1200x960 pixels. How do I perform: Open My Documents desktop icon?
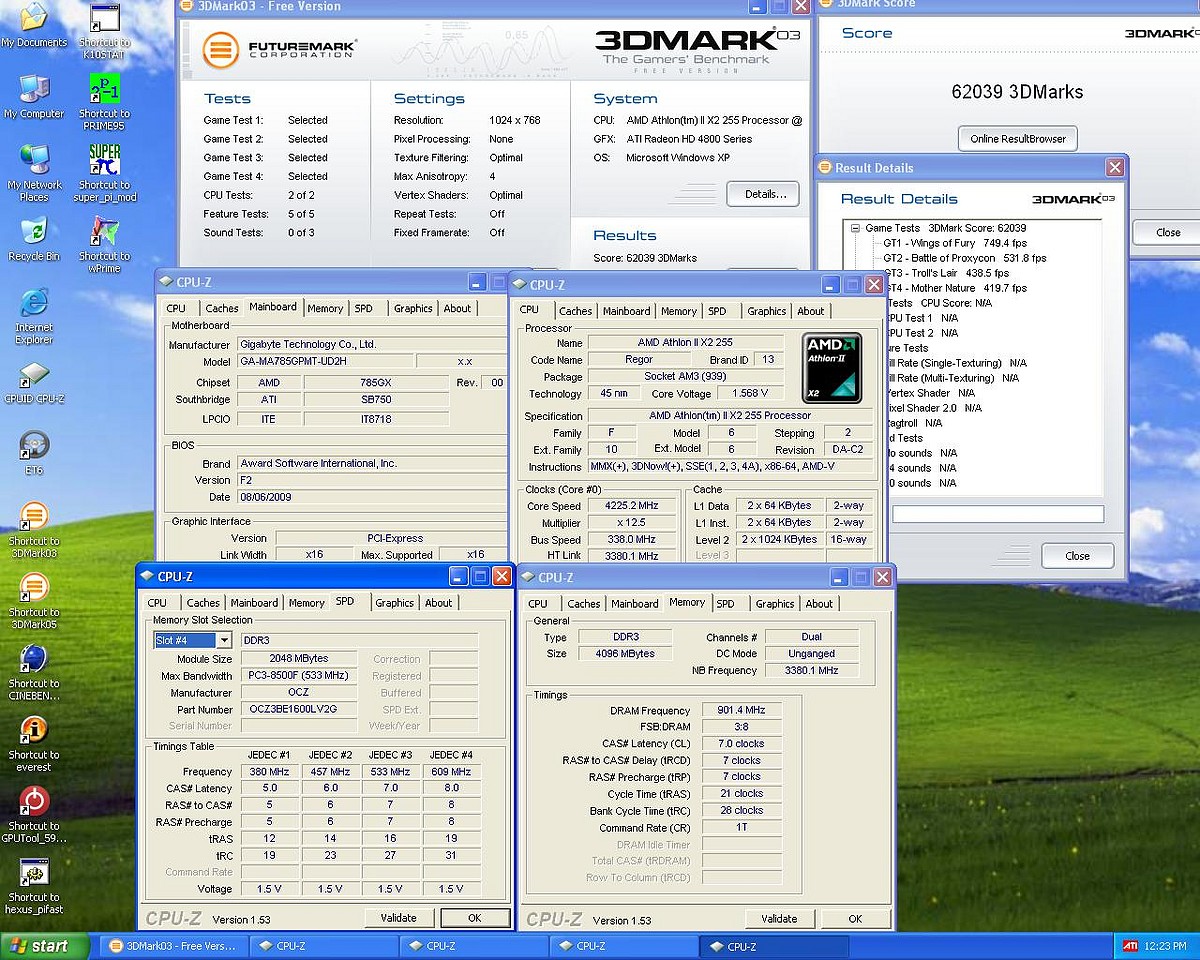point(33,26)
